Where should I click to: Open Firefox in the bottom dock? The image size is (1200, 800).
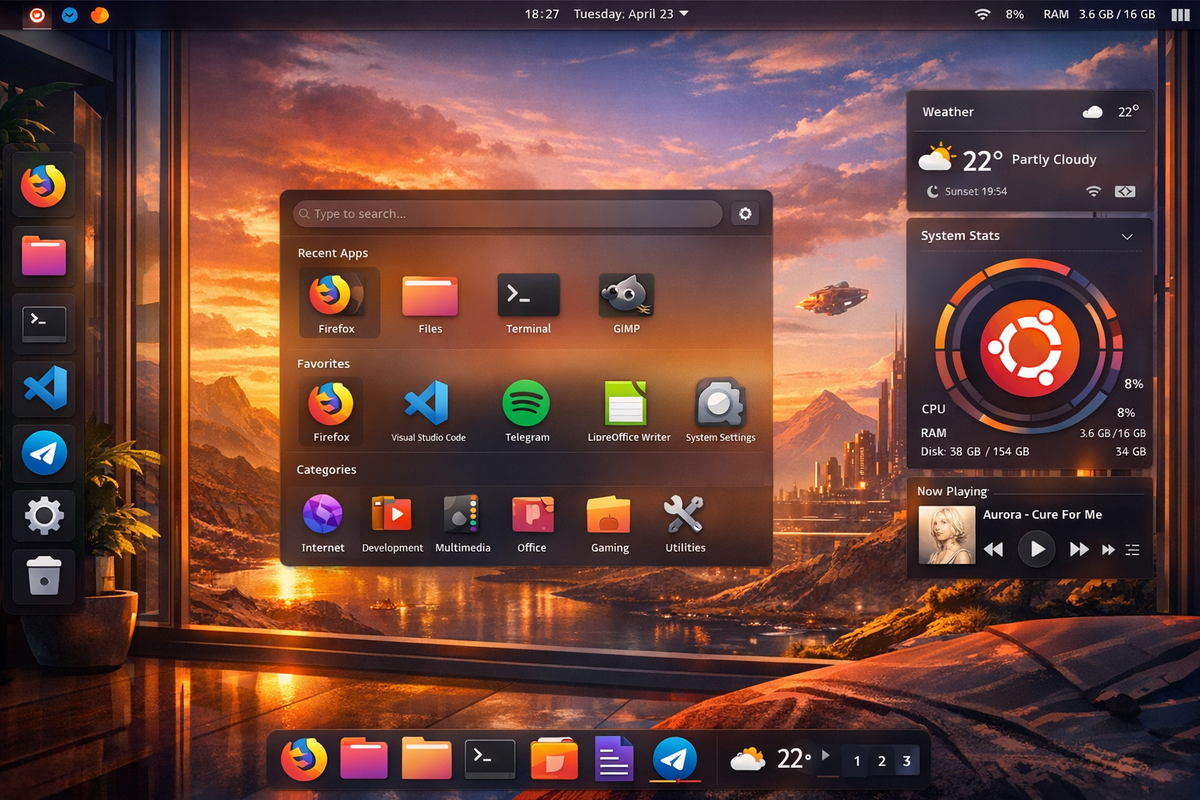tap(304, 759)
